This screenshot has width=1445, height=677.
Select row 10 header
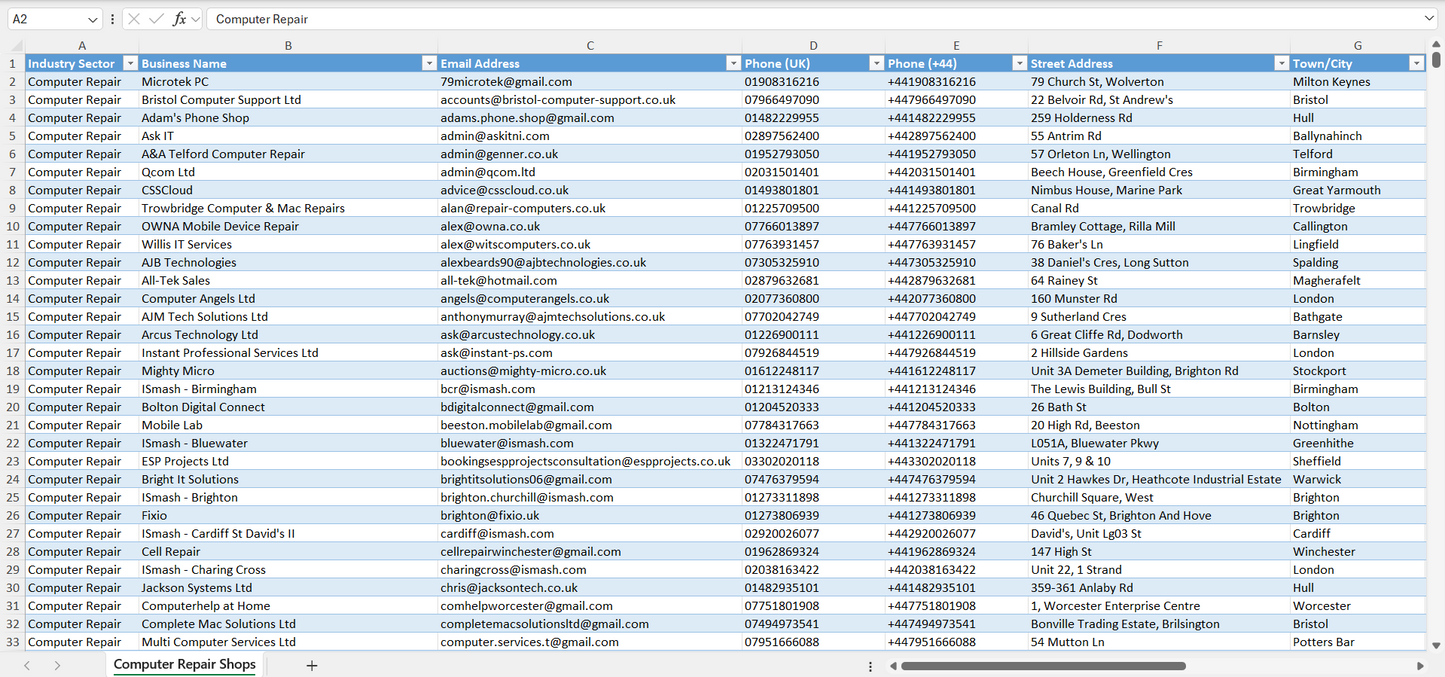(x=13, y=226)
